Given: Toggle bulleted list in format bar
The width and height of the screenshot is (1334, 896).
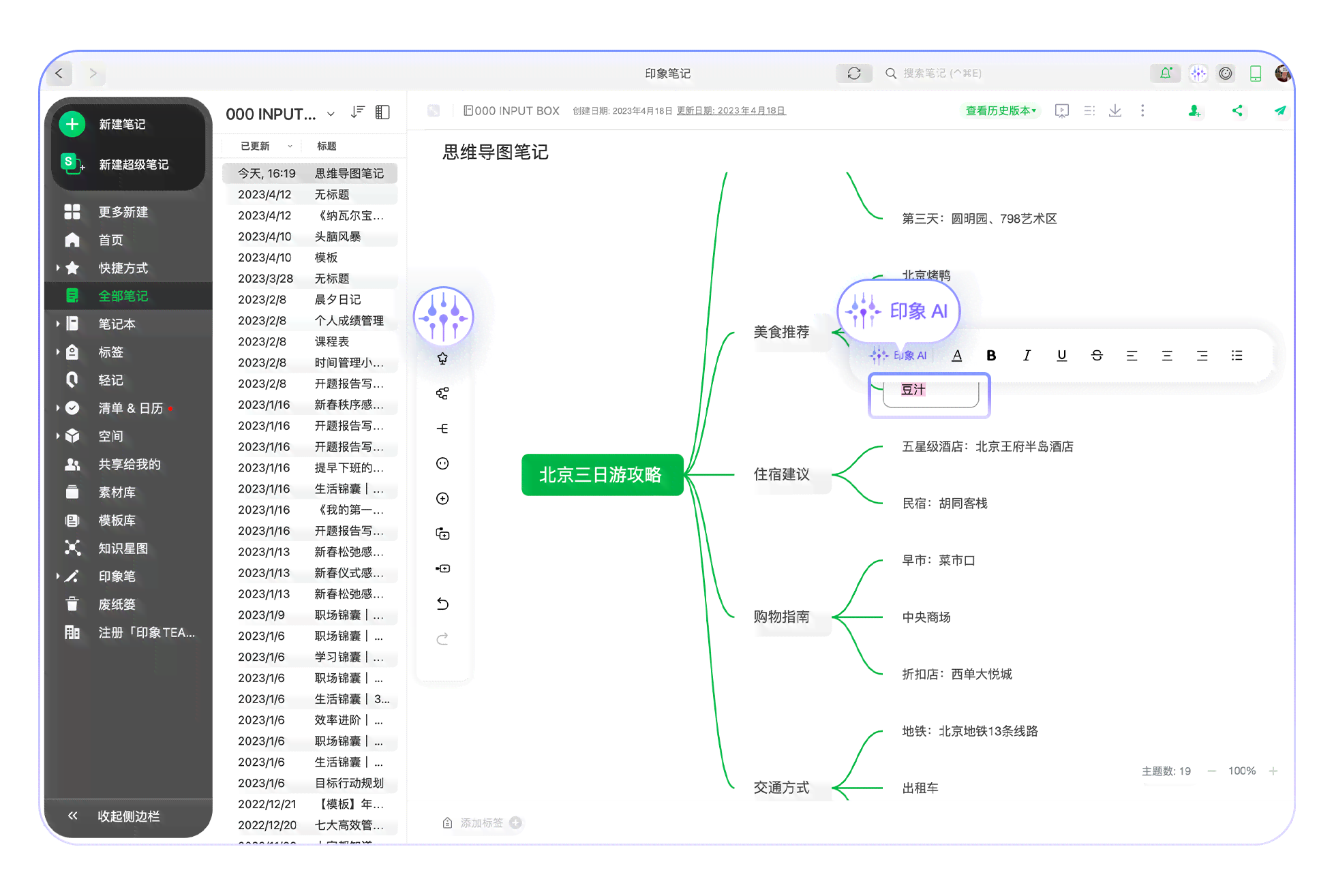Looking at the screenshot, I should tap(1237, 355).
